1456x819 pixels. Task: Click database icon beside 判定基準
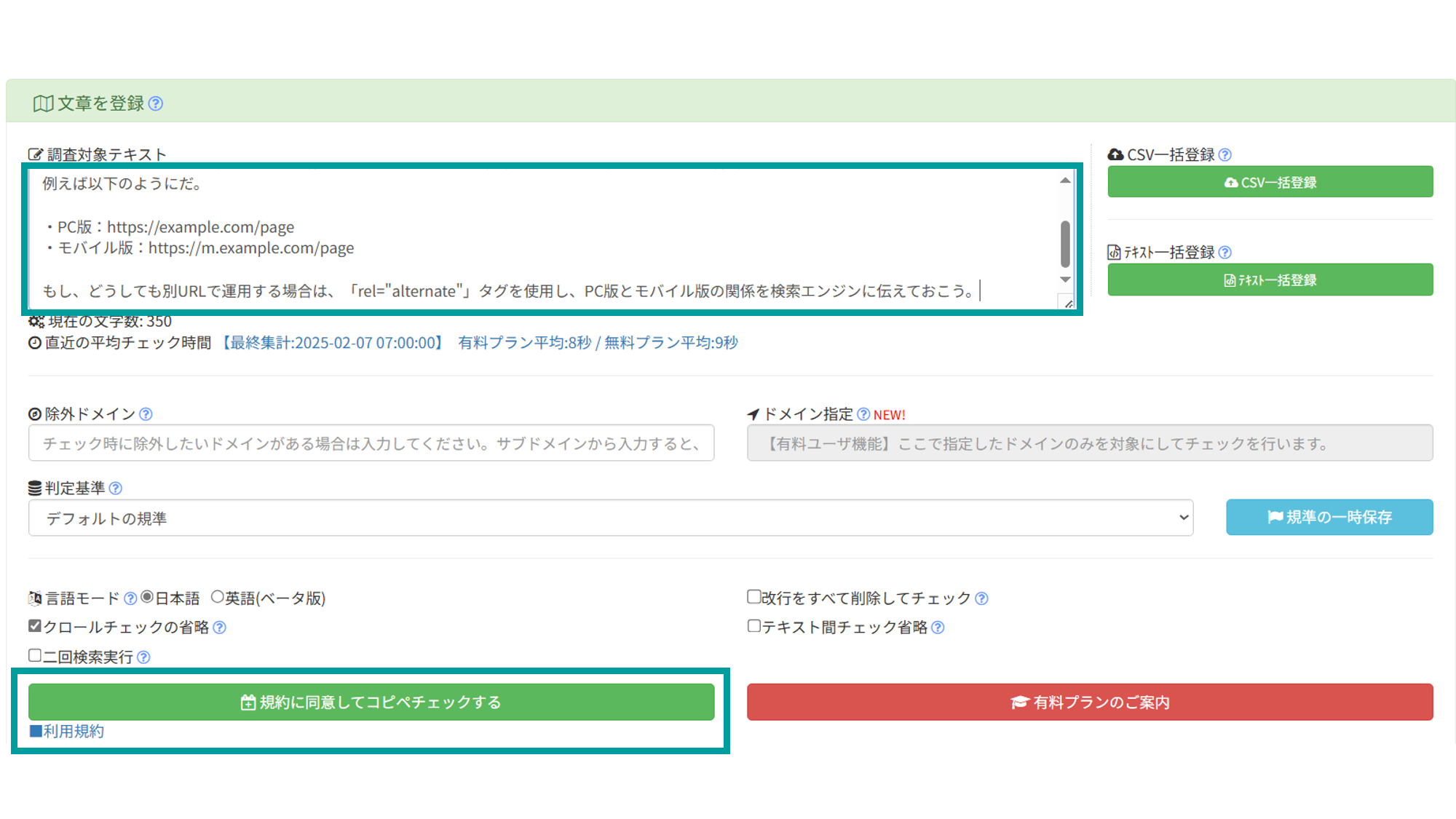(35, 488)
